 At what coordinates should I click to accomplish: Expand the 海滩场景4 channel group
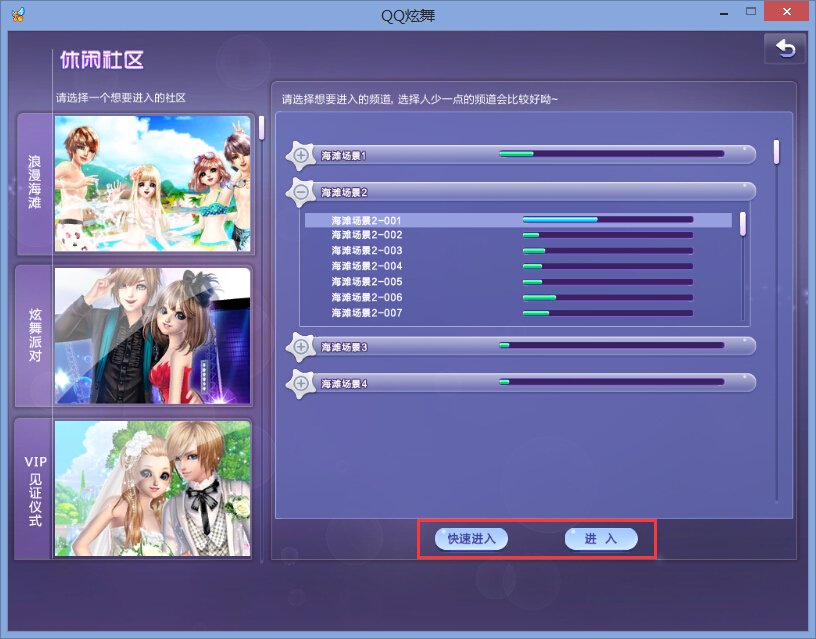pyautogui.click(x=301, y=384)
